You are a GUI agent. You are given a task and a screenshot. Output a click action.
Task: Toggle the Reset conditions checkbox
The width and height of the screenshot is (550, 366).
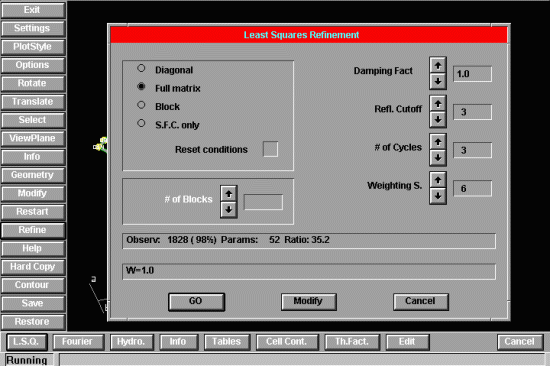[270, 149]
